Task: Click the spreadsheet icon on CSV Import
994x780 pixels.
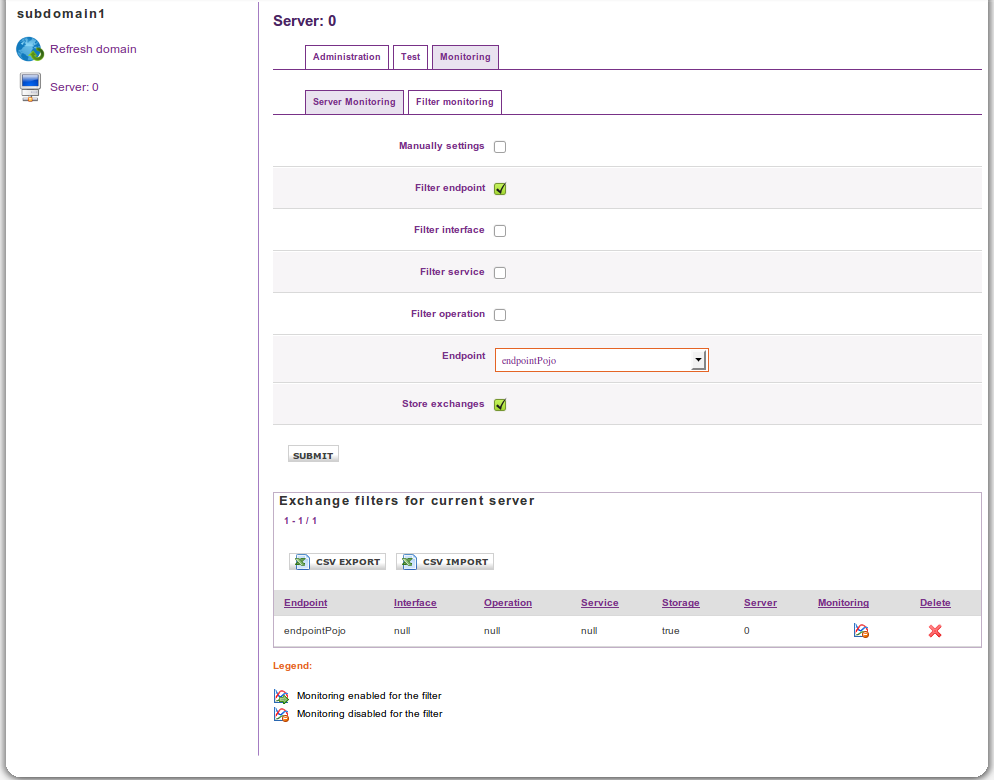Action: click(408, 562)
